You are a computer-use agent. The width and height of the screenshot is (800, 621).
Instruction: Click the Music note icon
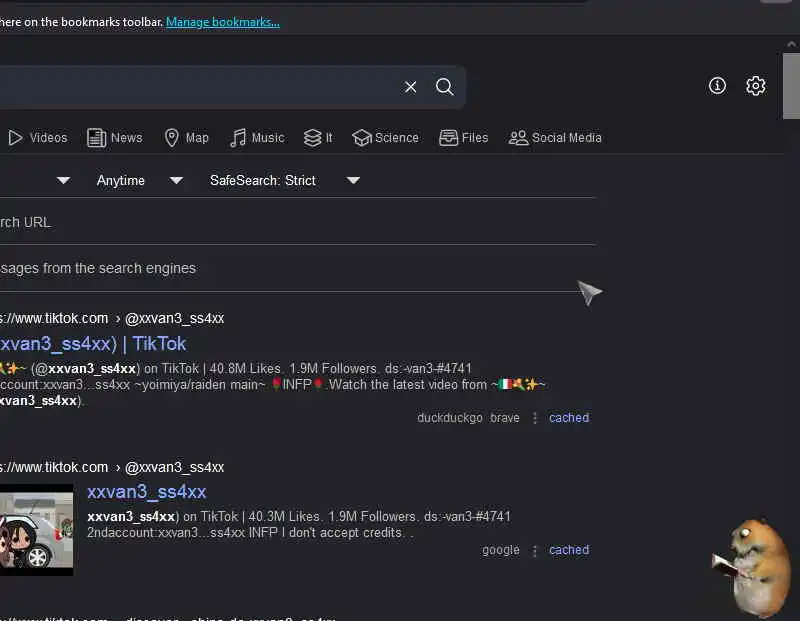[x=238, y=138]
